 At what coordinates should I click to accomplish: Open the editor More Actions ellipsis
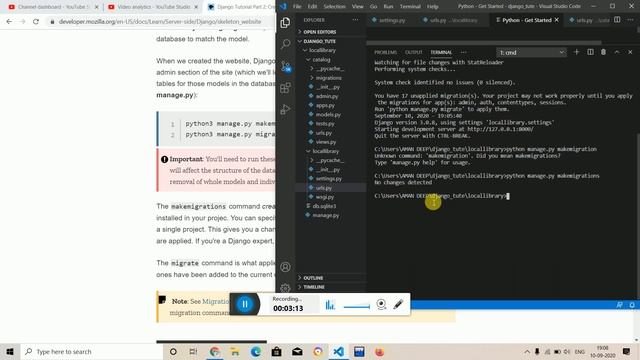pos(631,20)
